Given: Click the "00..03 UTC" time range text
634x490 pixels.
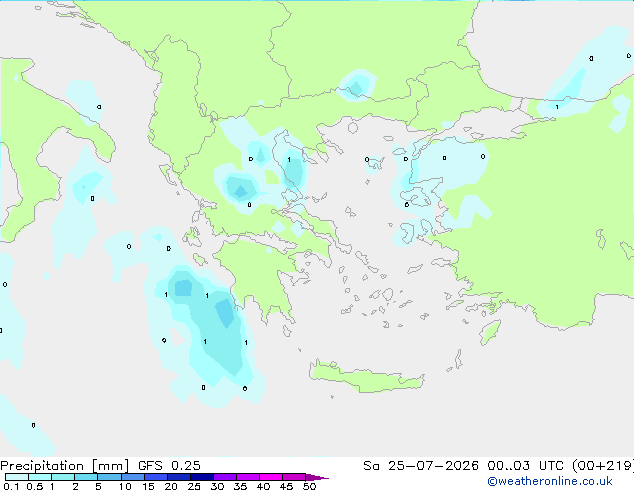Looking at the screenshot, I should tap(525, 466).
